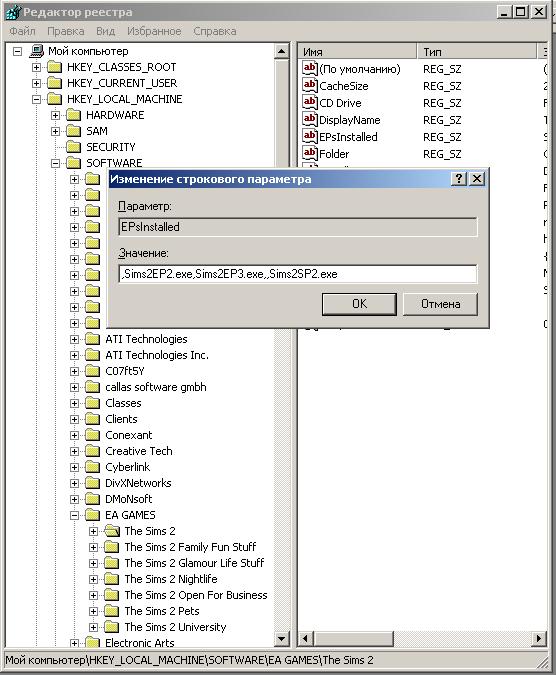Open the Избранное menu
The width and height of the screenshot is (556, 675).
154,31
